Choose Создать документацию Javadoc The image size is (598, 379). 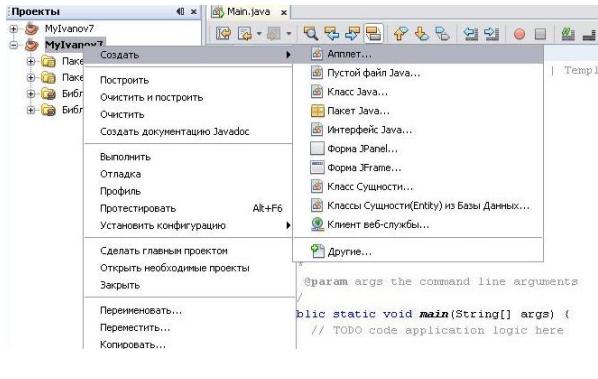pyautogui.click(x=188, y=132)
